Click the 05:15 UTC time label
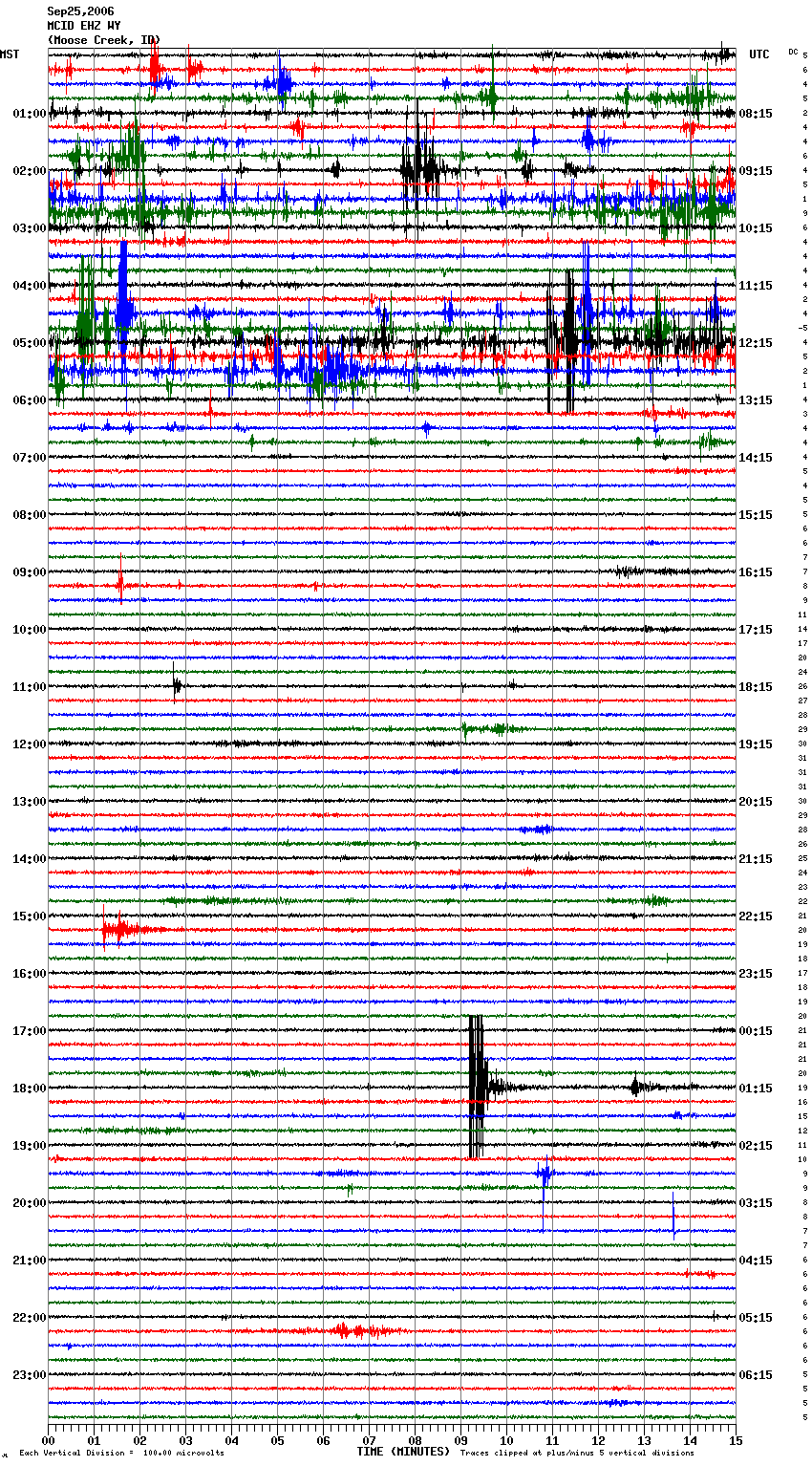 tap(756, 1318)
